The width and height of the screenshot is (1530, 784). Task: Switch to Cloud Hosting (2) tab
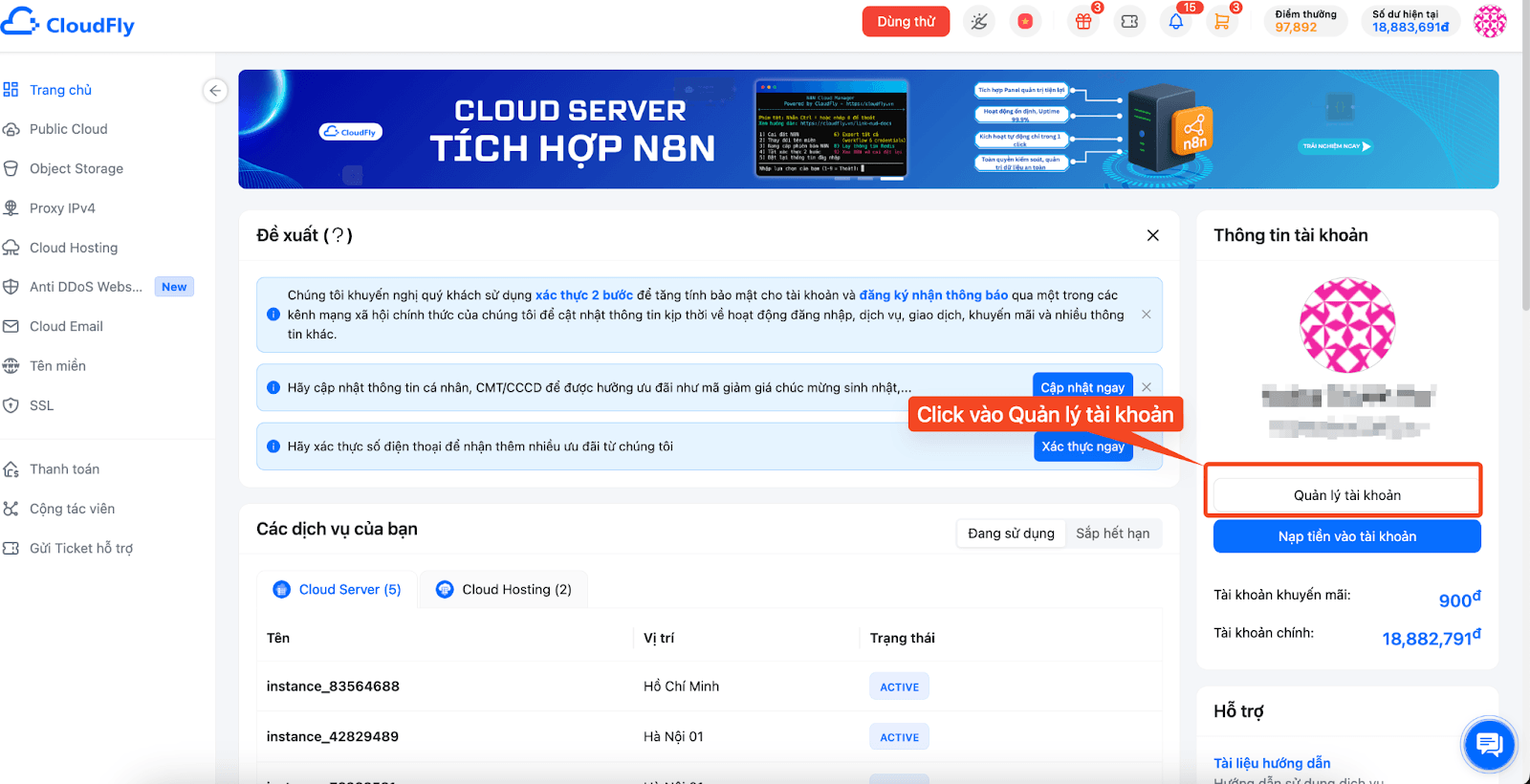[504, 589]
